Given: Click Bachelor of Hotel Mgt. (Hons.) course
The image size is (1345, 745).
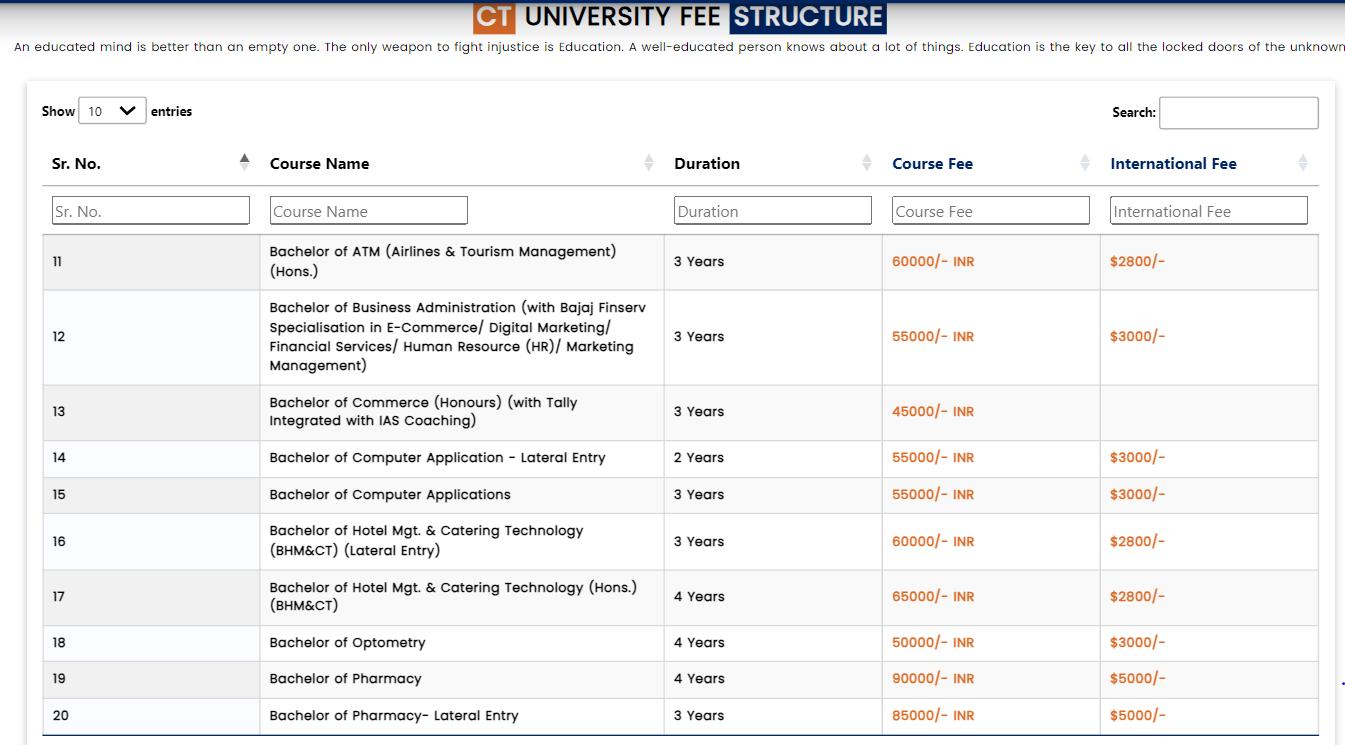Looking at the screenshot, I should (x=453, y=596).
